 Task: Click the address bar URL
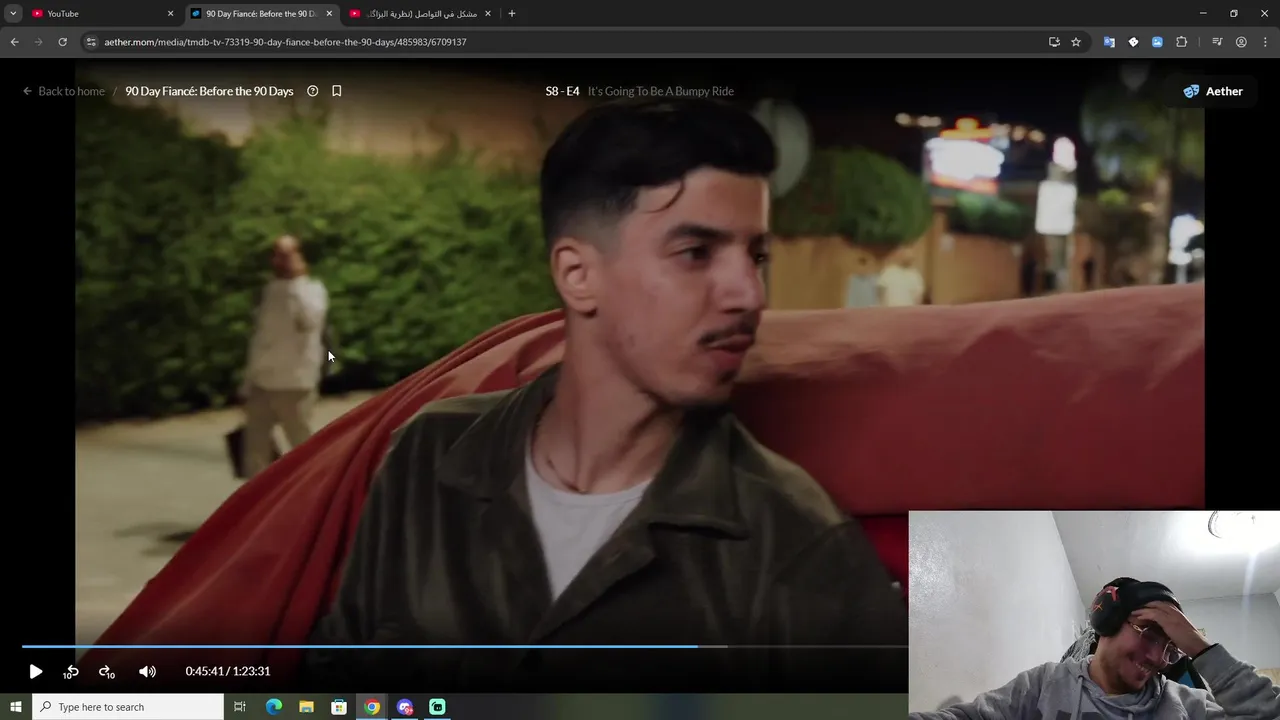pos(285,42)
